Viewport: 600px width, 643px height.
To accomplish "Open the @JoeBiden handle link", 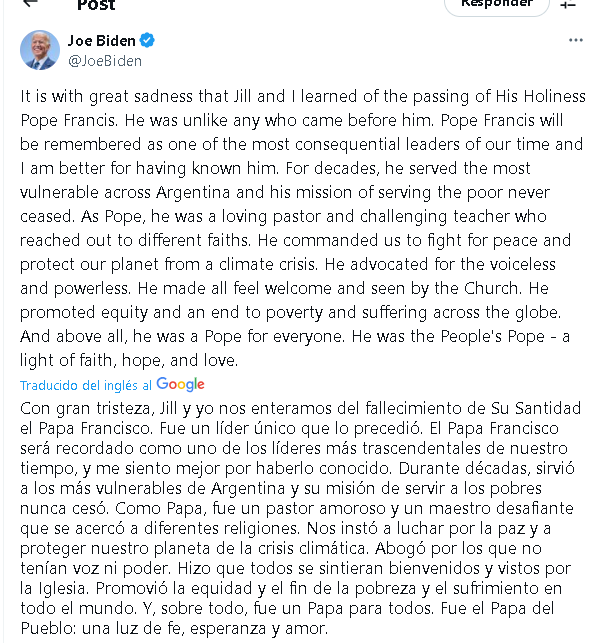I will (x=105, y=61).
